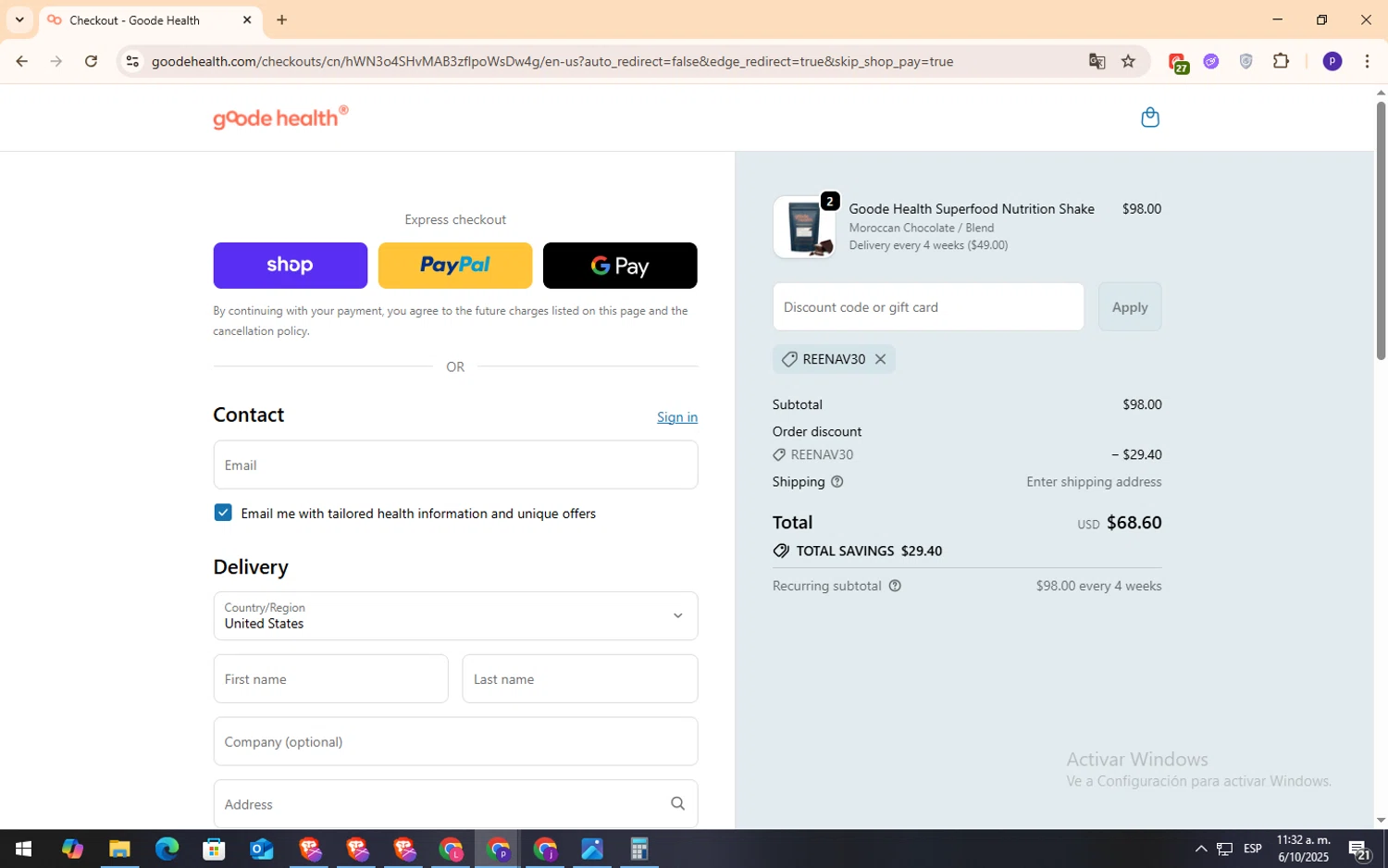
Task: Pay with the PayPal button
Action: point(455,266)
